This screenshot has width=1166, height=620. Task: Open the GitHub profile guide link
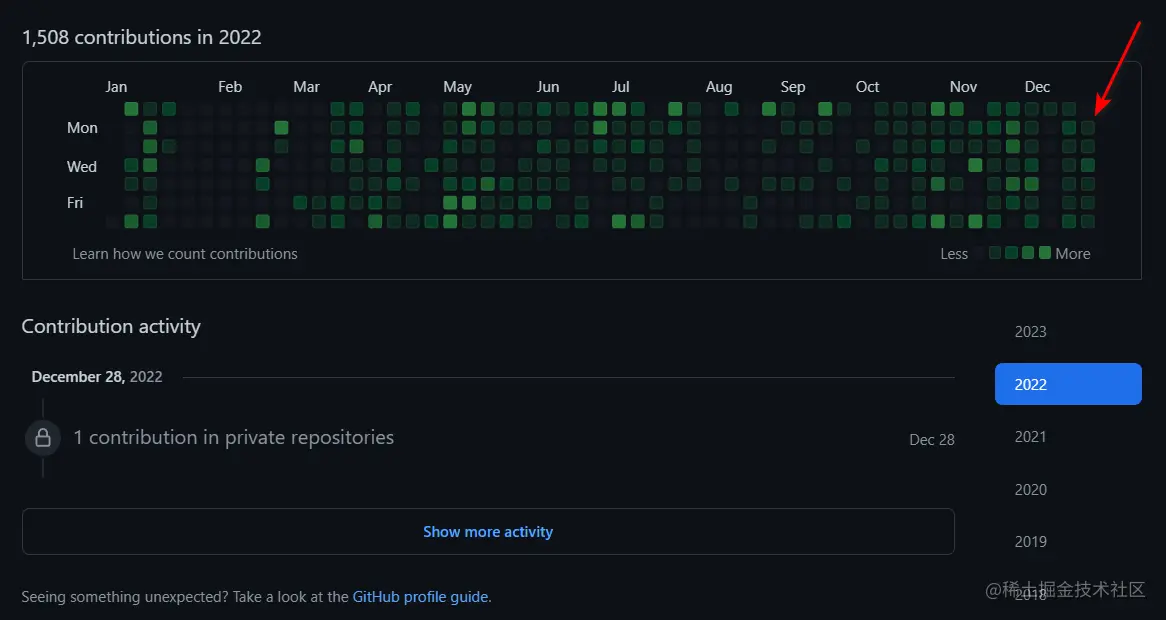[420, 596]
